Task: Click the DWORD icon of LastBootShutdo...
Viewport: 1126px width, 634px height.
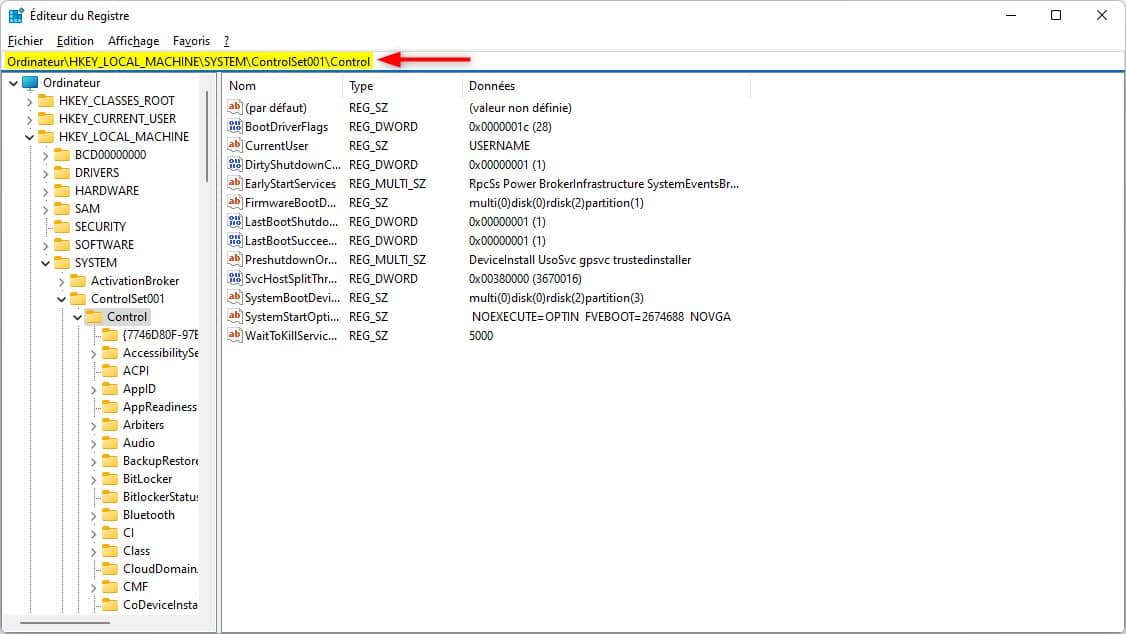Action: [x=235, y=221]
